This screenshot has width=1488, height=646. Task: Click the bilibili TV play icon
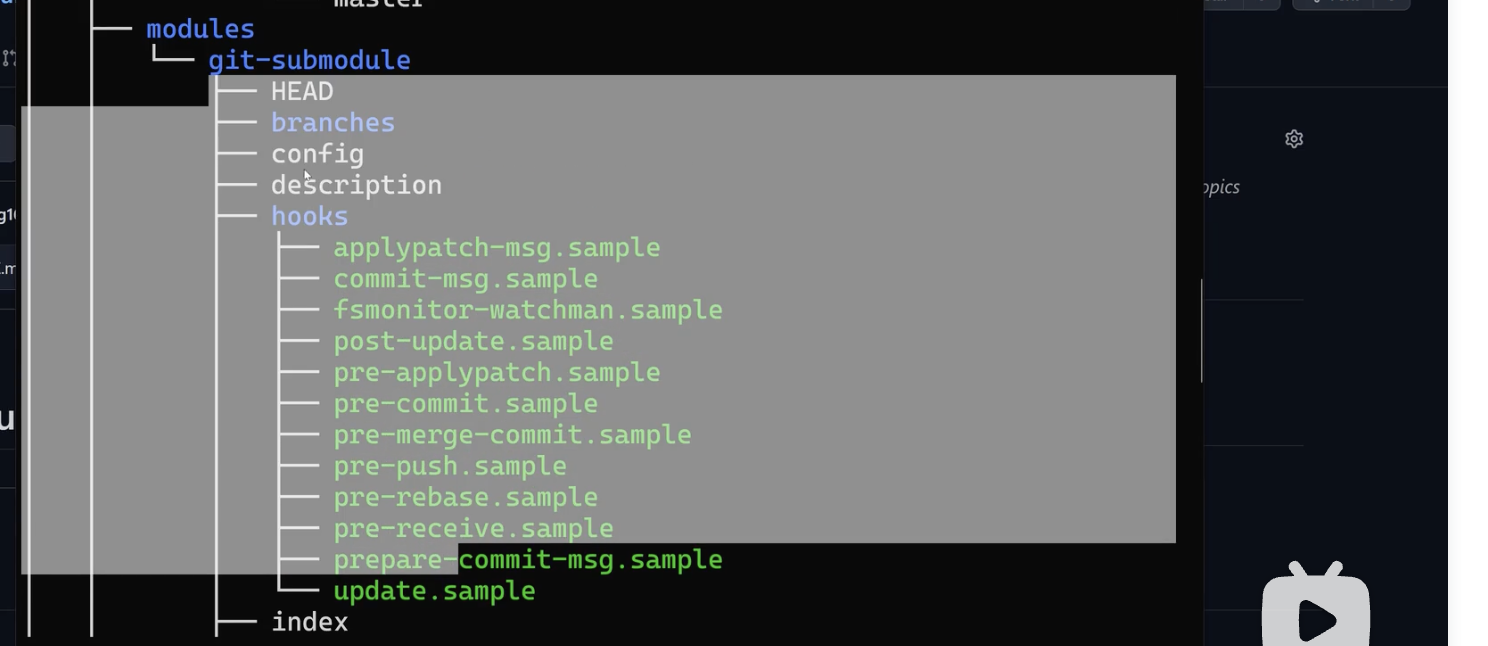[x=1315, y=612]
